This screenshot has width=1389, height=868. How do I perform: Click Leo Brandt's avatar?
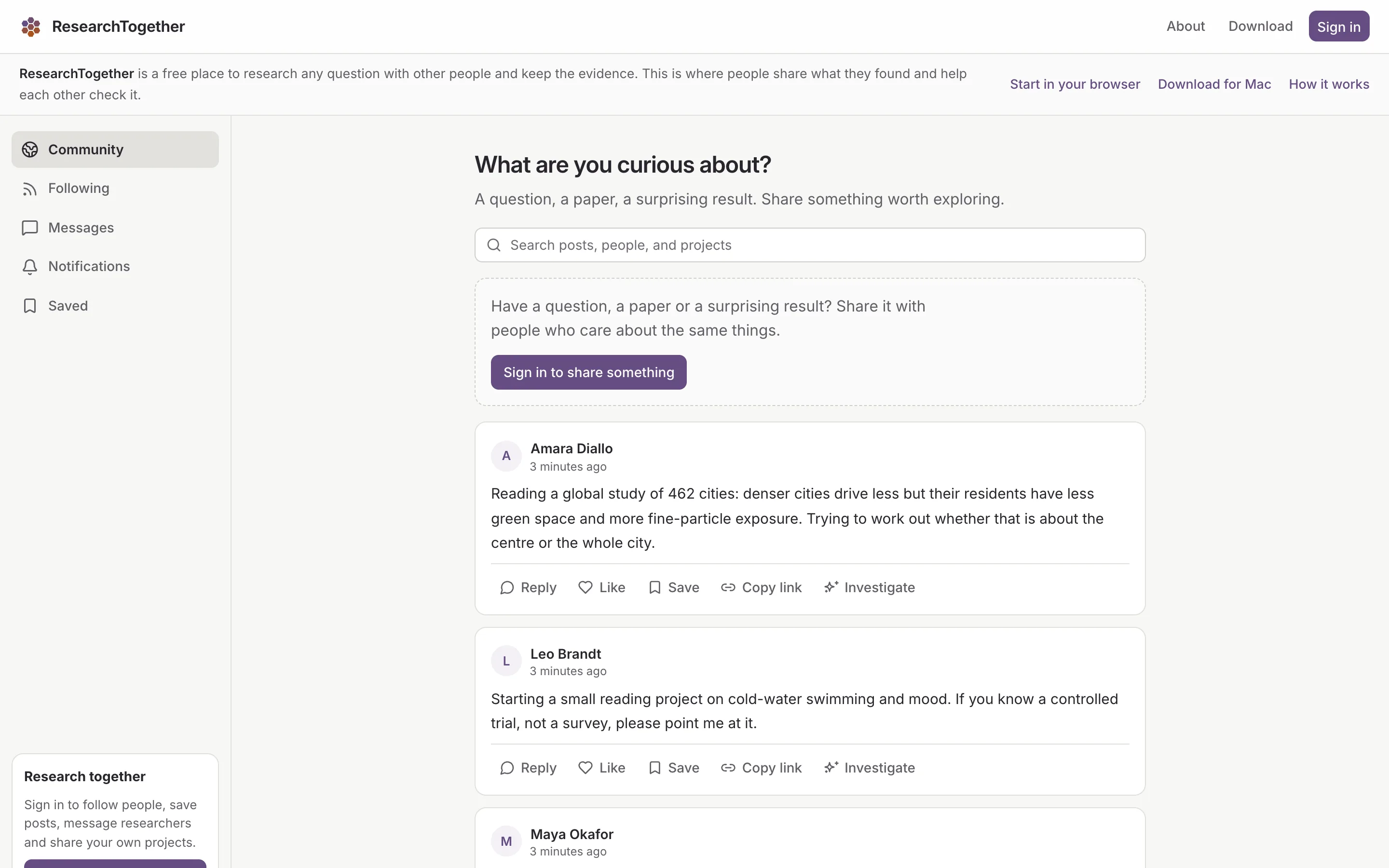coord(505,661)
